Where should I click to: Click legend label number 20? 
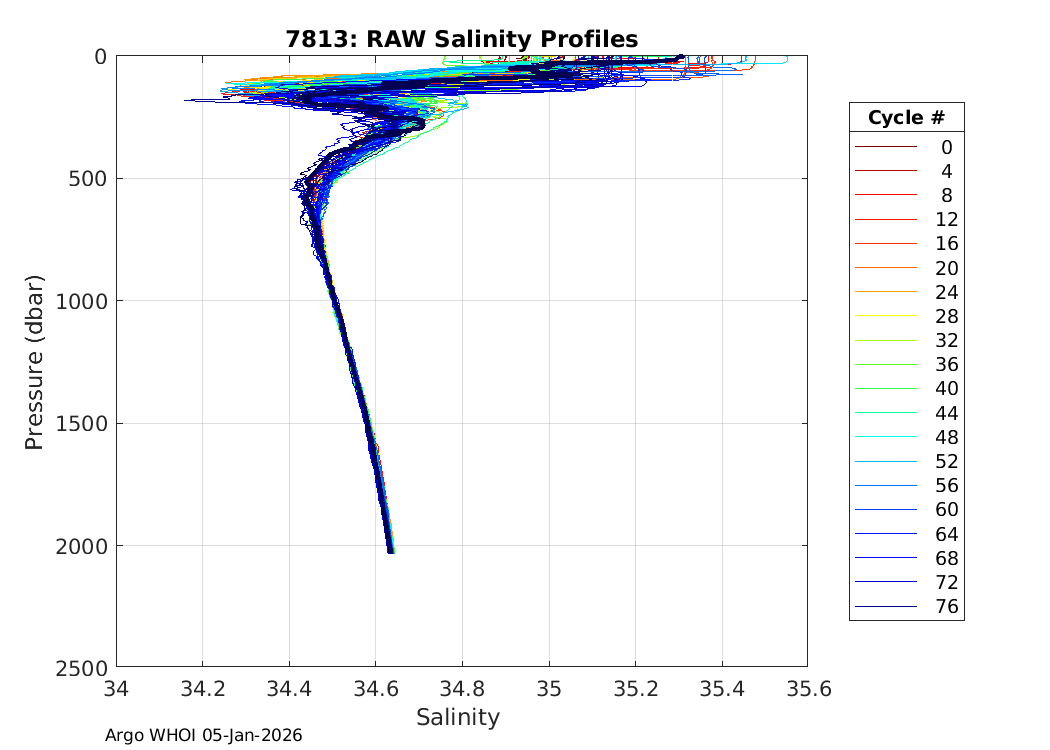click(x=946, y=268)
